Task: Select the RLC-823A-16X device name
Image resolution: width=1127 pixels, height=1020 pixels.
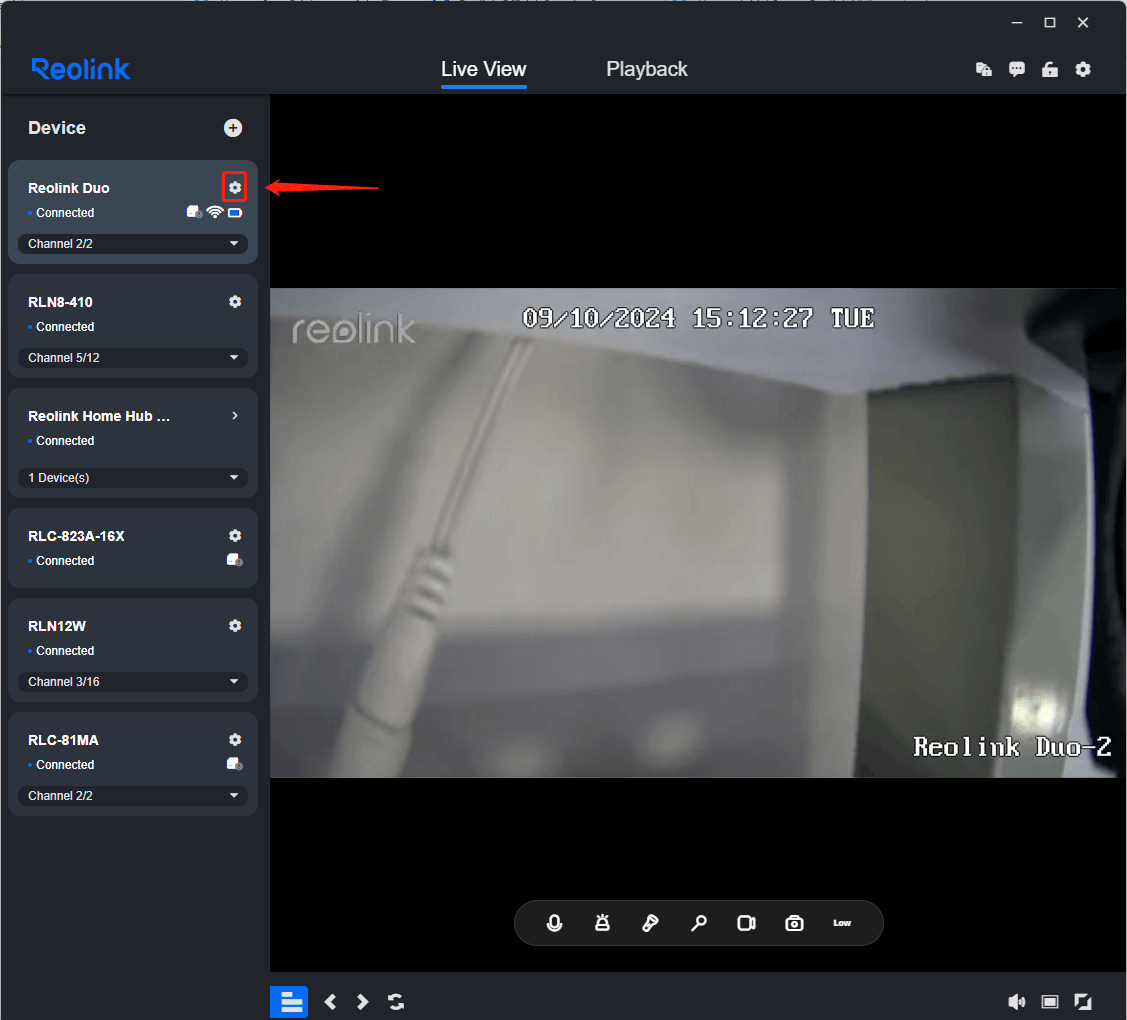Action: click(x=76, y=536)
